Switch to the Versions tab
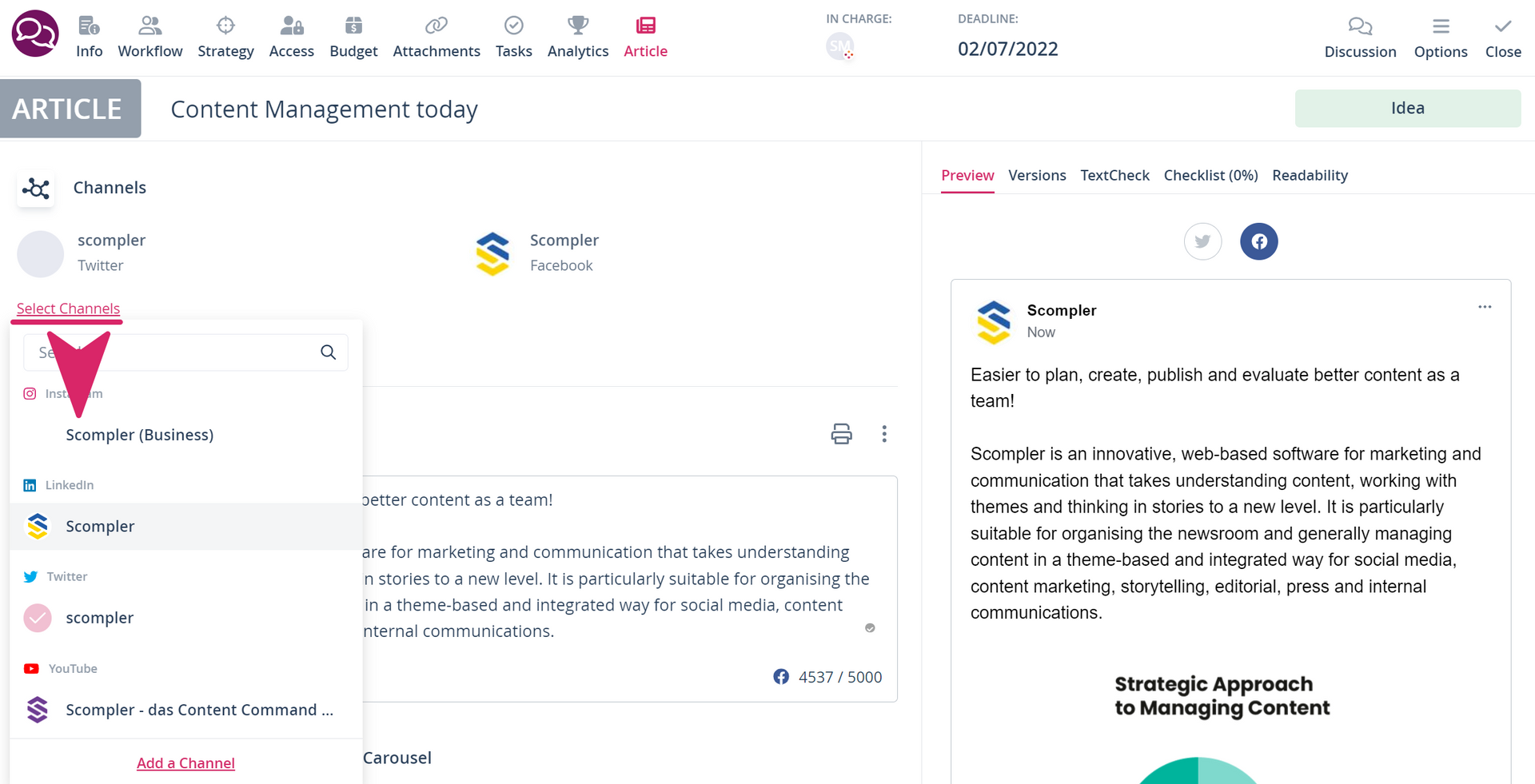The height and width of the screenshot is (784, 1535). pos(1037,175)
